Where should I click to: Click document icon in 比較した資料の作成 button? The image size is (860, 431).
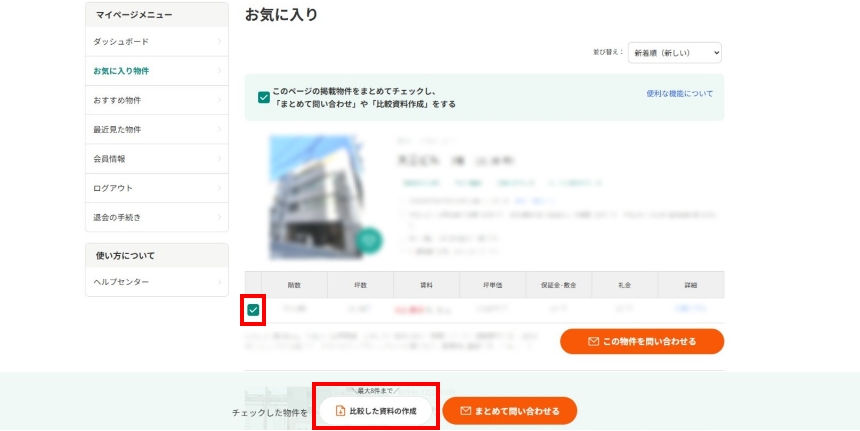point(340,411)
